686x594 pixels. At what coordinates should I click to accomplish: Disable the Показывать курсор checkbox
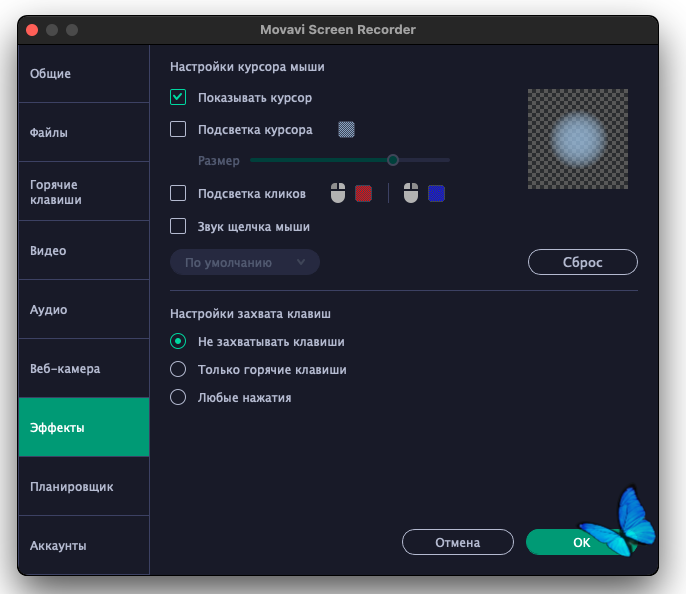179,98
